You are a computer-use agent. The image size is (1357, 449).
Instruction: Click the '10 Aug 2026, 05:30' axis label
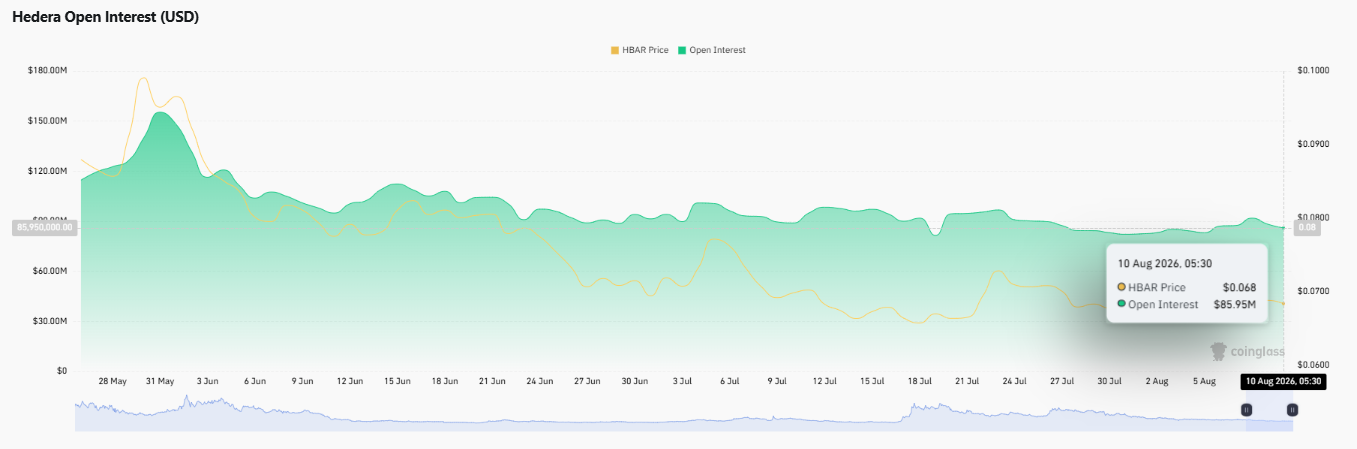pos(1283,381)
